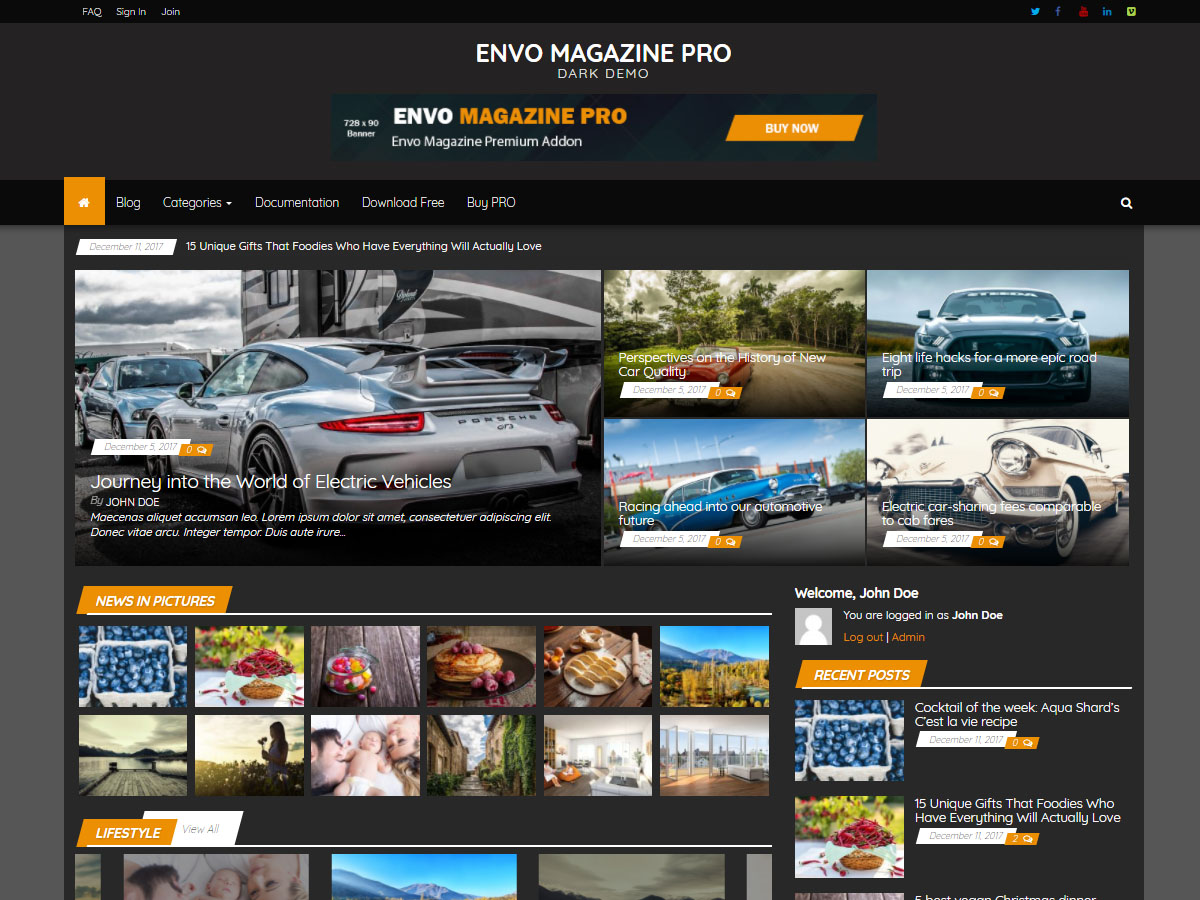
Task: Open comments badge on epic road trip post
Action: (988, 393)
